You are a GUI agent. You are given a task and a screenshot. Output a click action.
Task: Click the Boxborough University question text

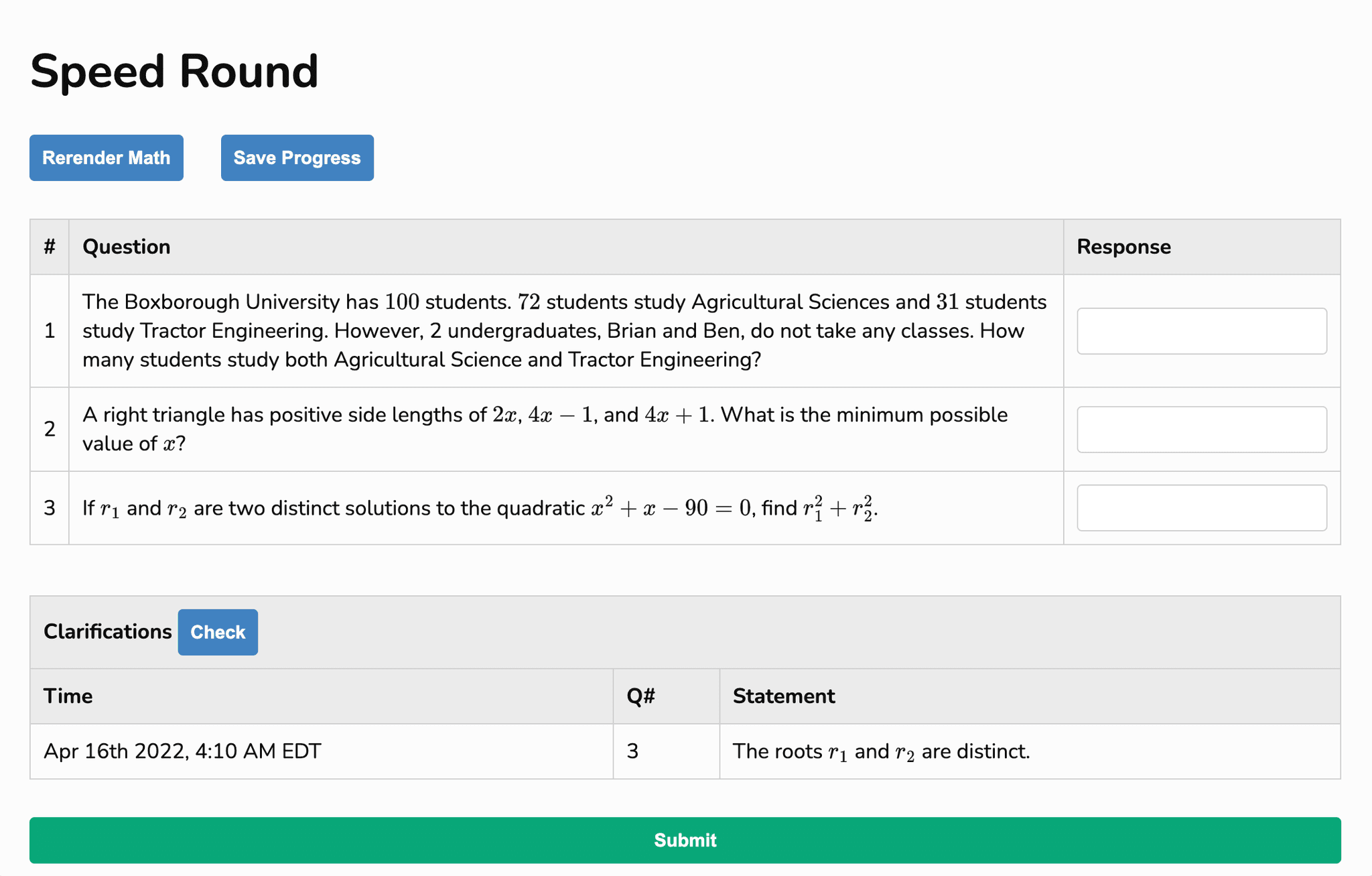click(x=564, y=330)
